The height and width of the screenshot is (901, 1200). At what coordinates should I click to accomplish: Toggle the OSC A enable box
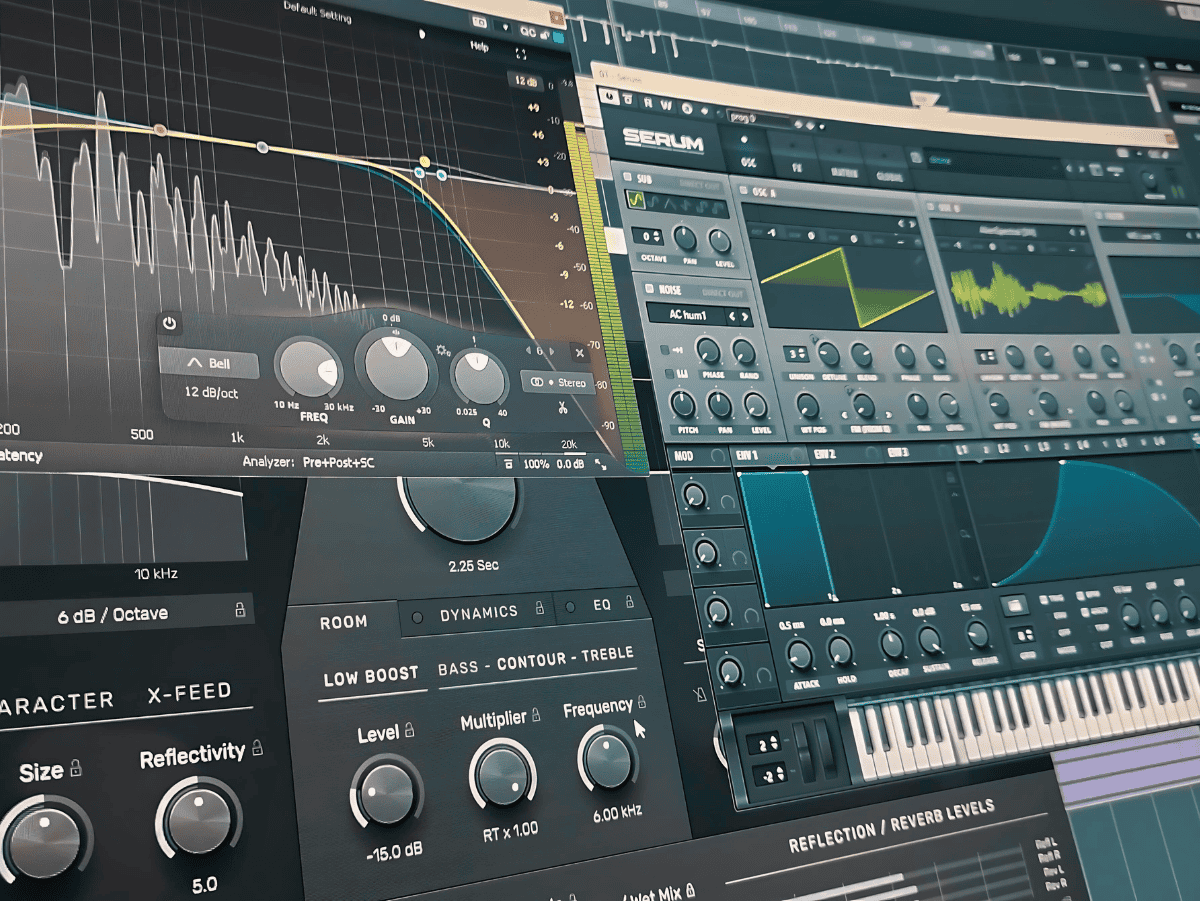[x=744, y=189]
